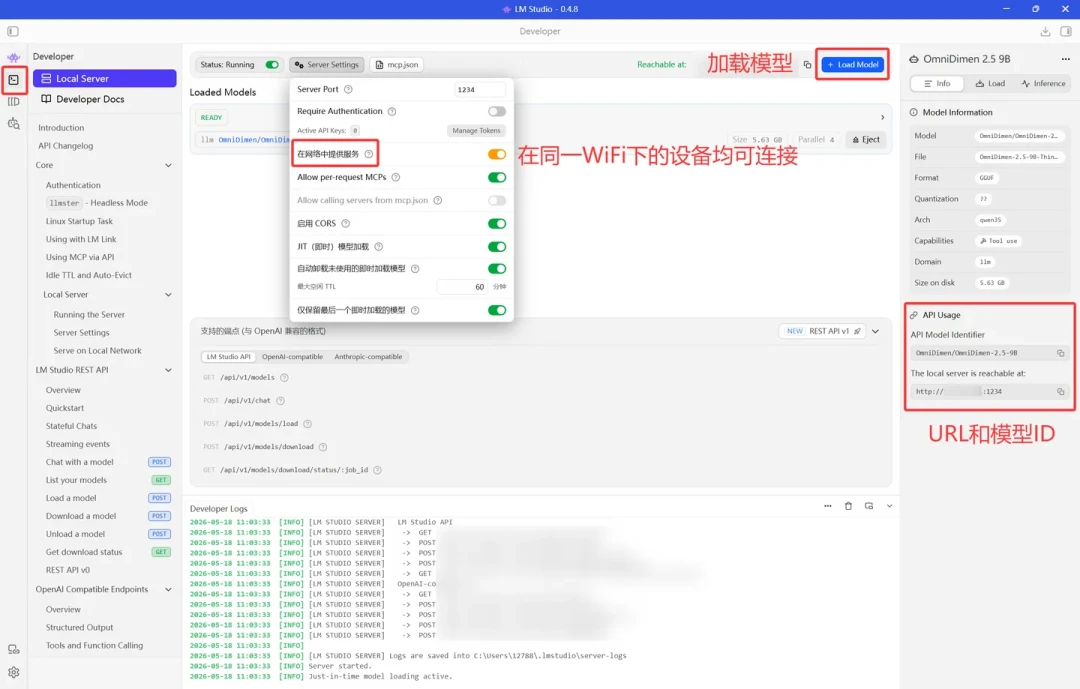Open the Chat view robot icon
1080x689 pixels.
coord(13,58)
